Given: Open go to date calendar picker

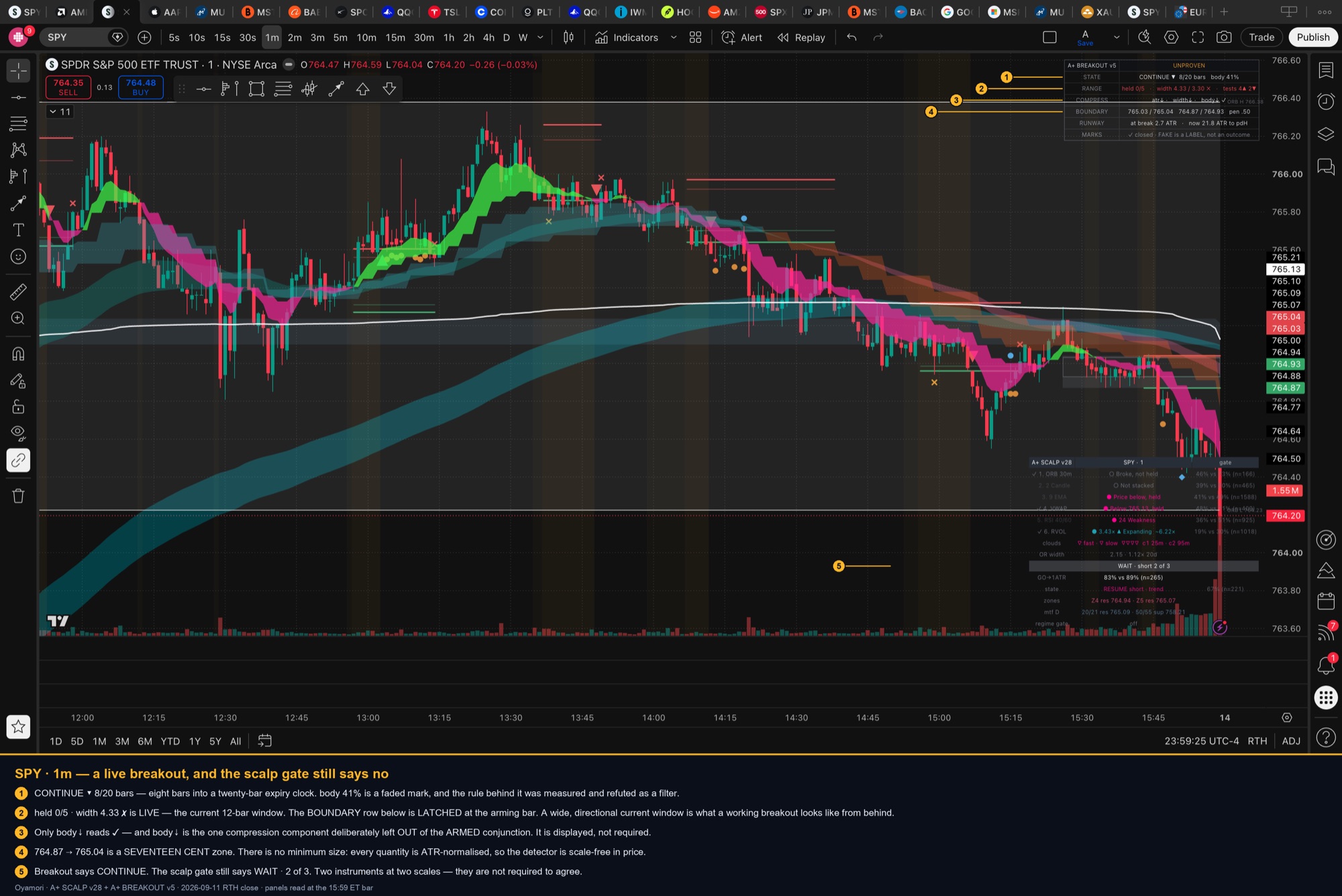Looking at the screenshot, I should click(265, 741).
